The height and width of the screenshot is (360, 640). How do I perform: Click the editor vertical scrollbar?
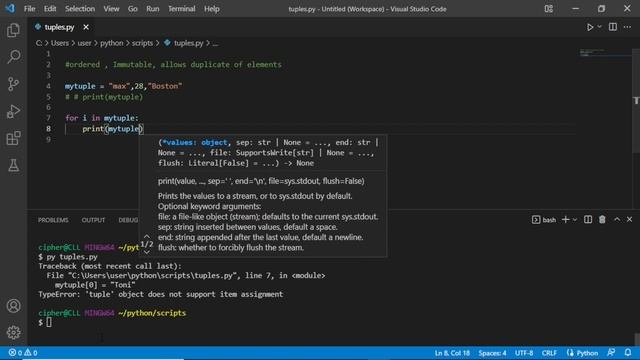[636, 101]
